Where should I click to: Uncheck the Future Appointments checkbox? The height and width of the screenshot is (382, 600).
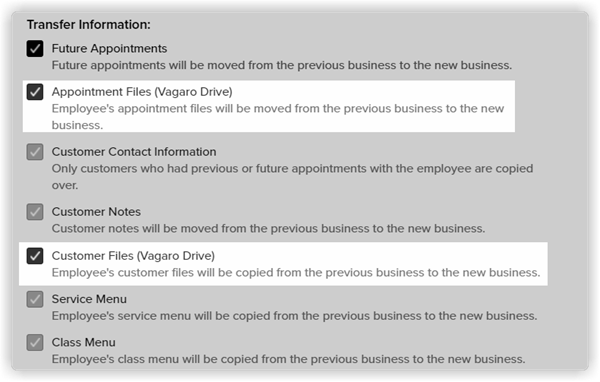coord(35,49)
